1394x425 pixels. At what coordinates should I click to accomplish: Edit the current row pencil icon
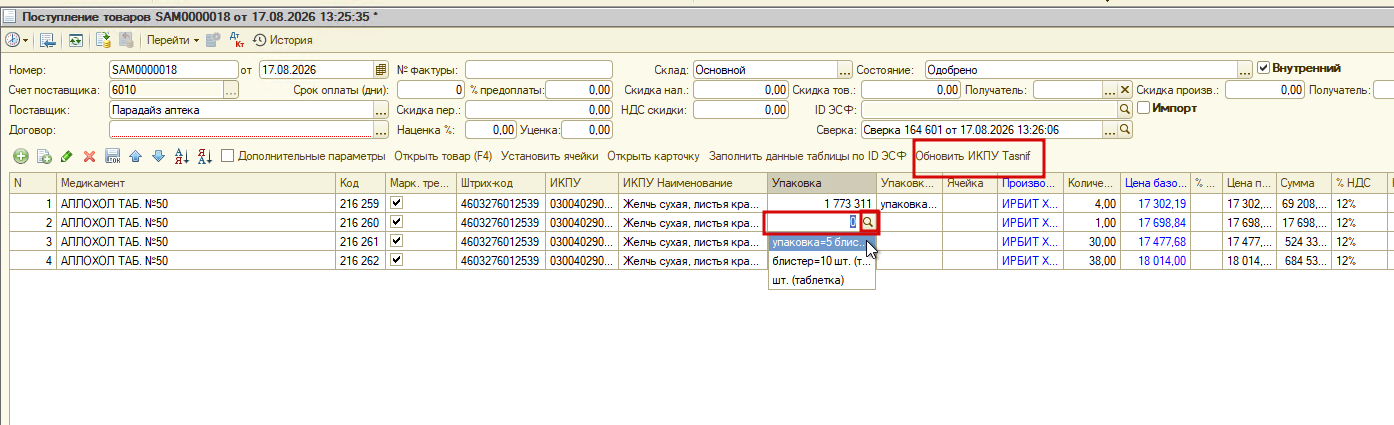66,157
